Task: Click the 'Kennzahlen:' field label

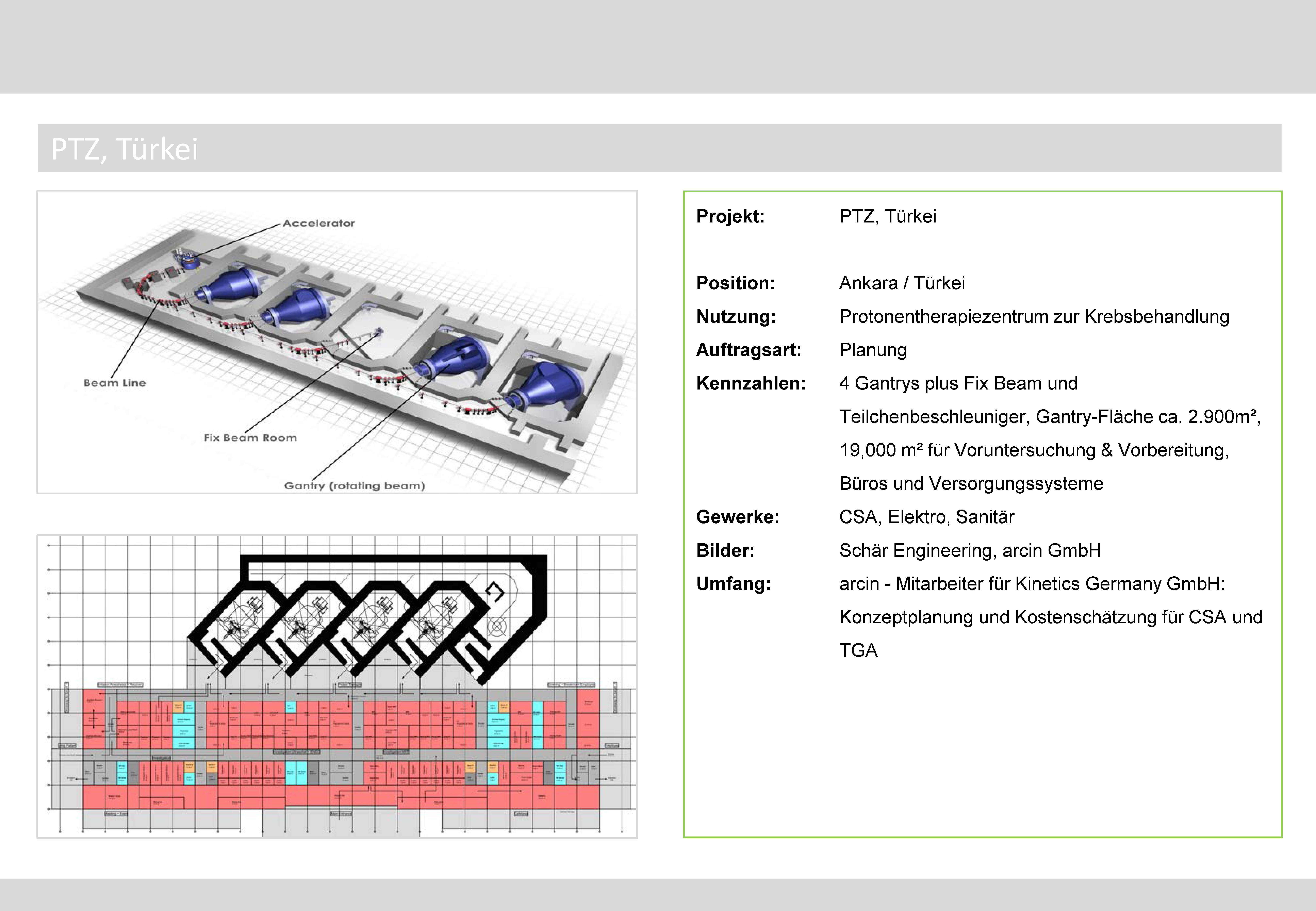Action: pos(751,383)
